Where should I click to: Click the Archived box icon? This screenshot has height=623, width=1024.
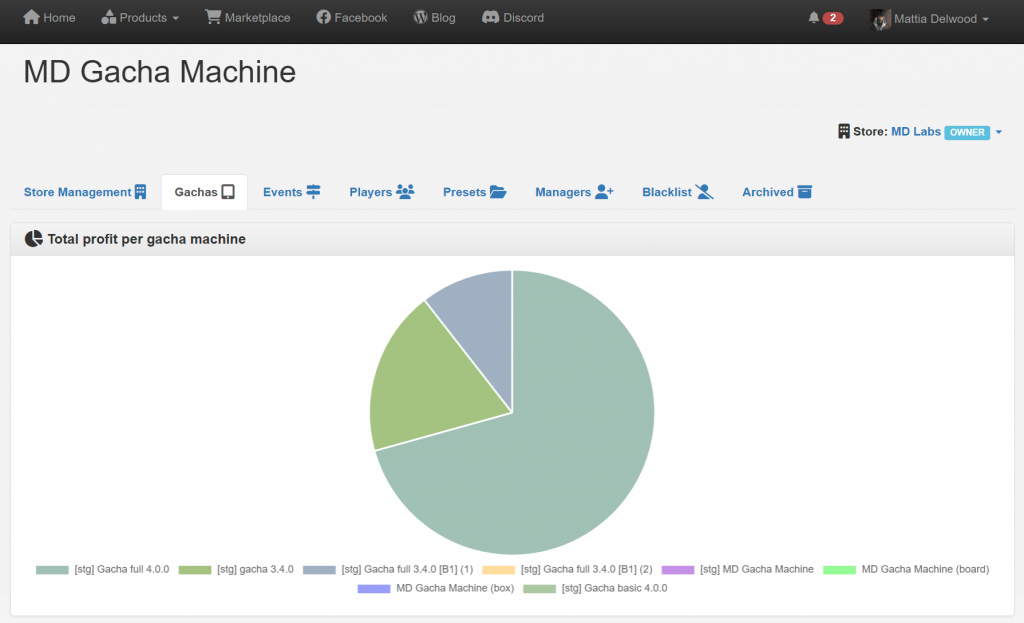pyautogui.click(x=805, y=192)
